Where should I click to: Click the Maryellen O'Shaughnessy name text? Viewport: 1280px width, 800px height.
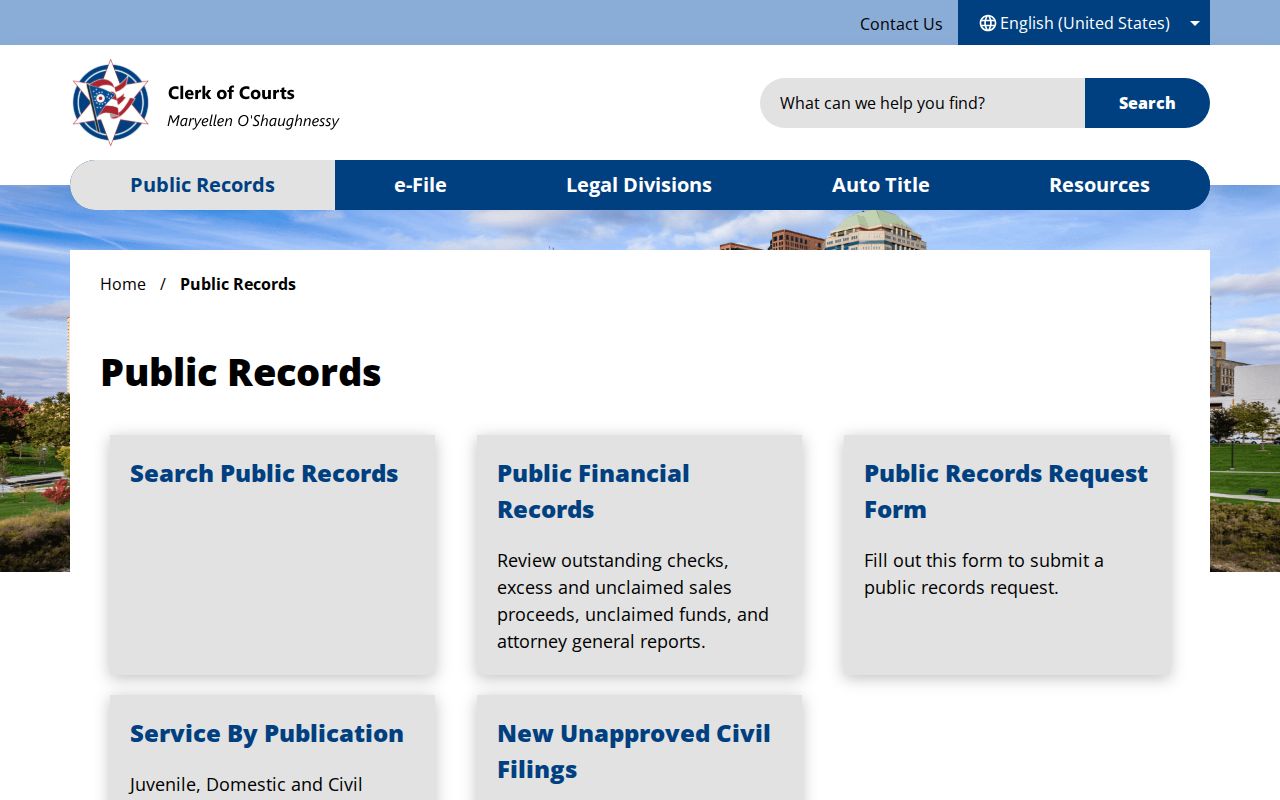tap(253, 121)
